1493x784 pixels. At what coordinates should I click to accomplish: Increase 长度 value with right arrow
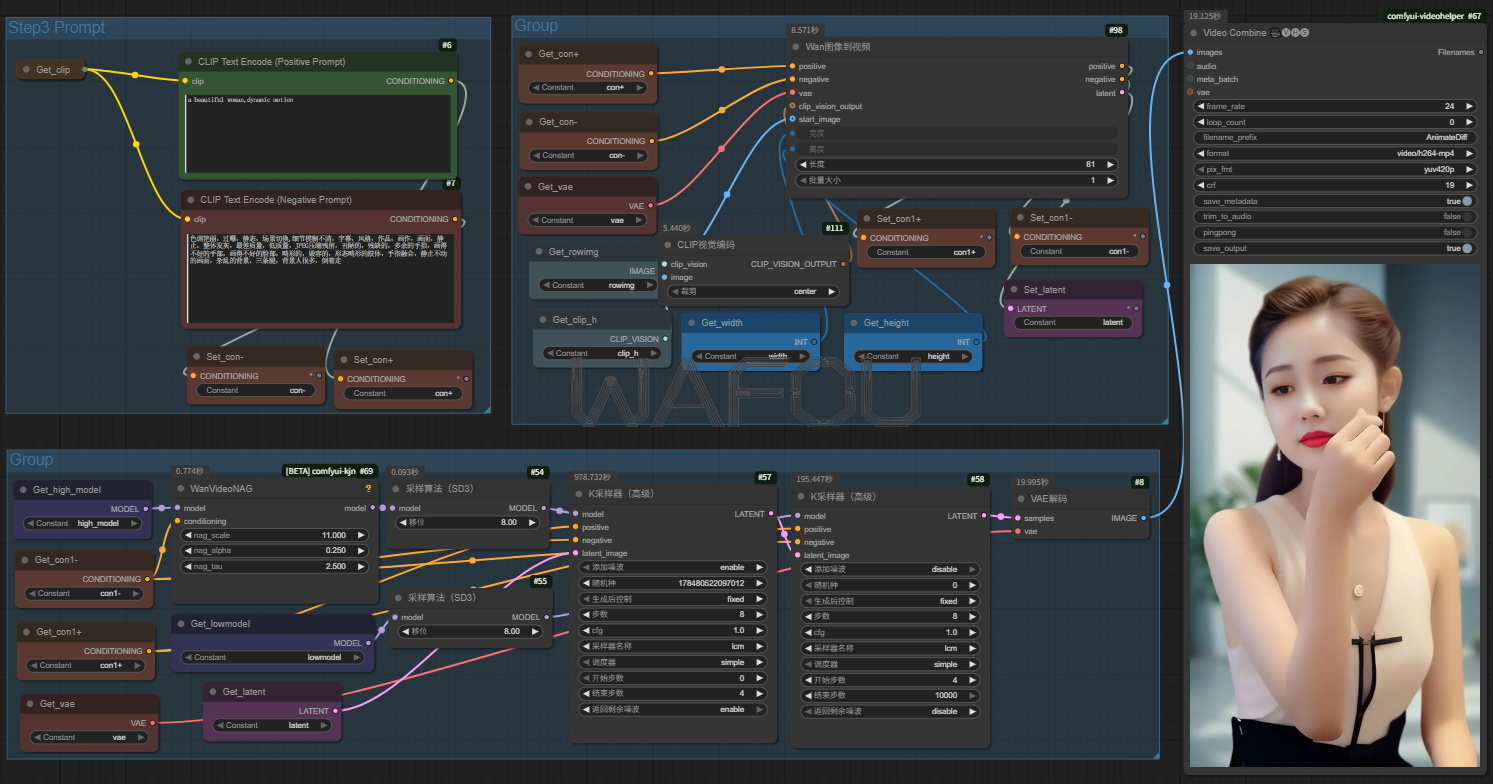(x=1111, y=164)
